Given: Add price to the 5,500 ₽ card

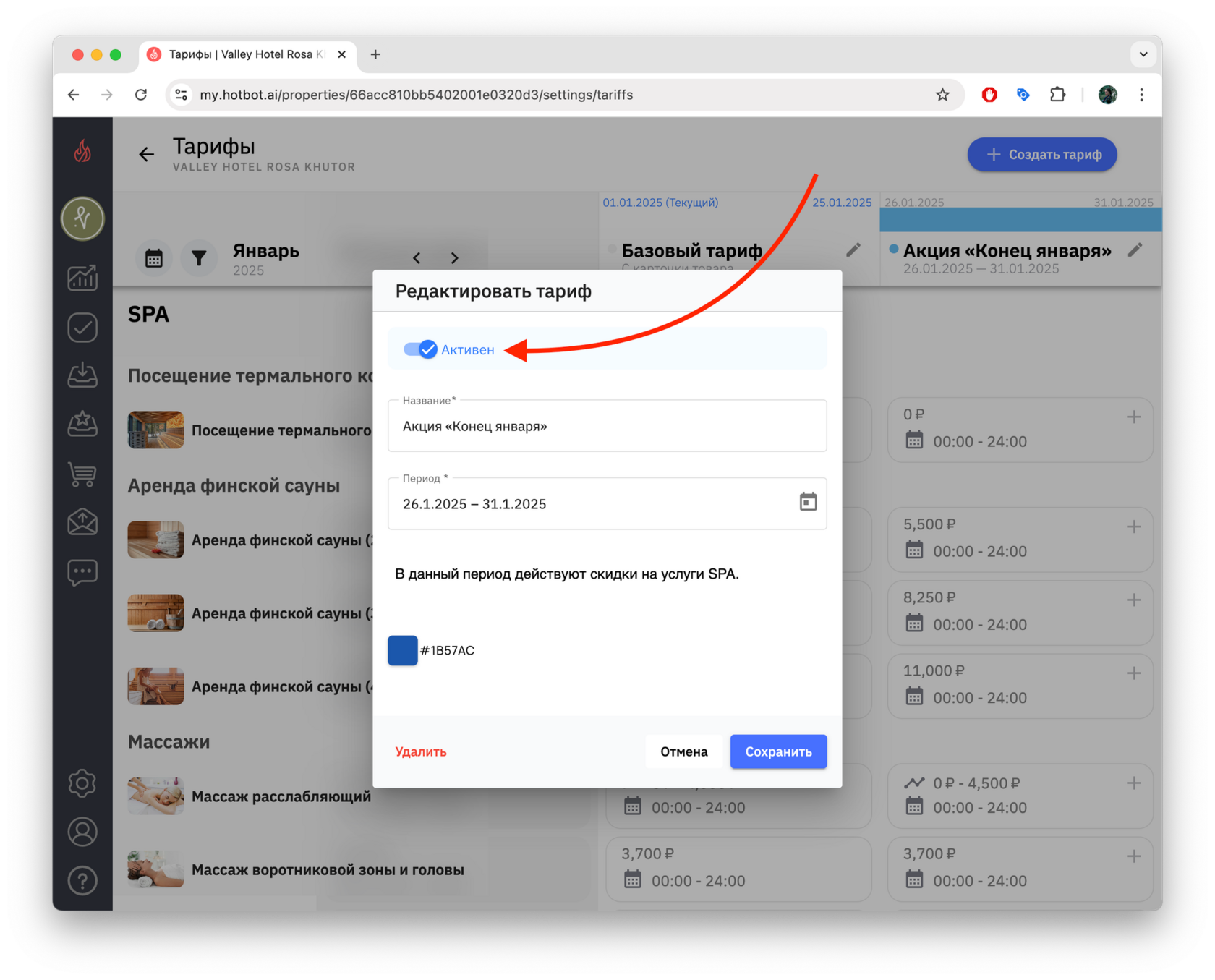Looking at the screenshot, I should tap(1134, 527).
